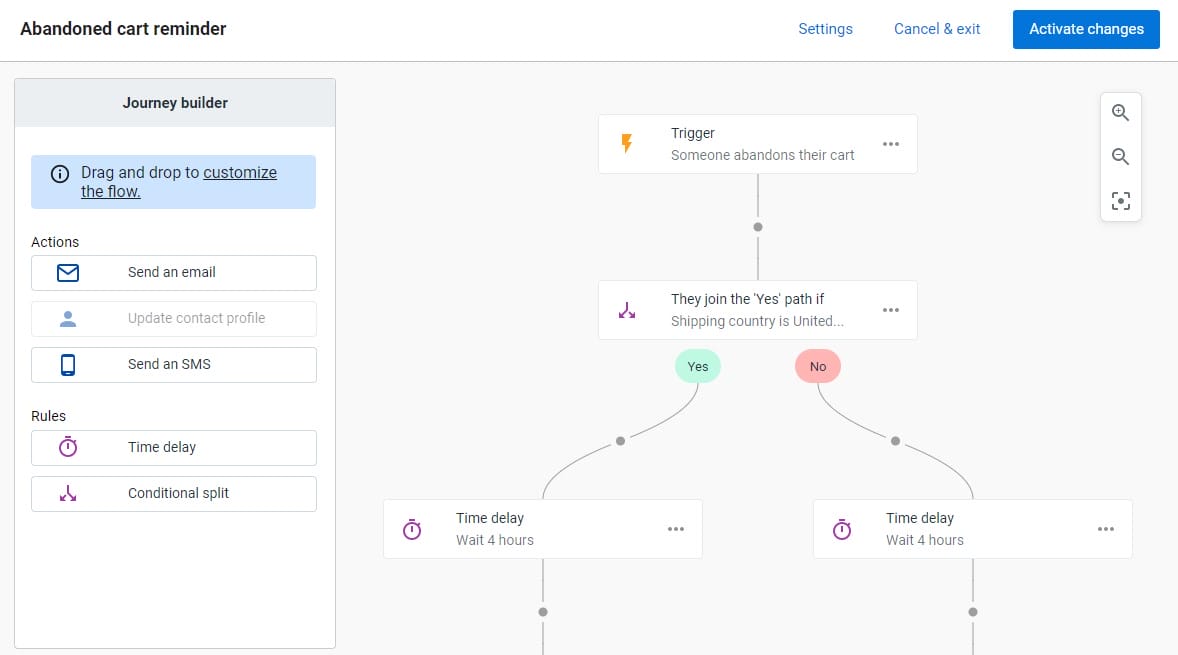Open the options menu on the right Time delay node
This screenshot has width=1178, height=655.
(1105, 528)
